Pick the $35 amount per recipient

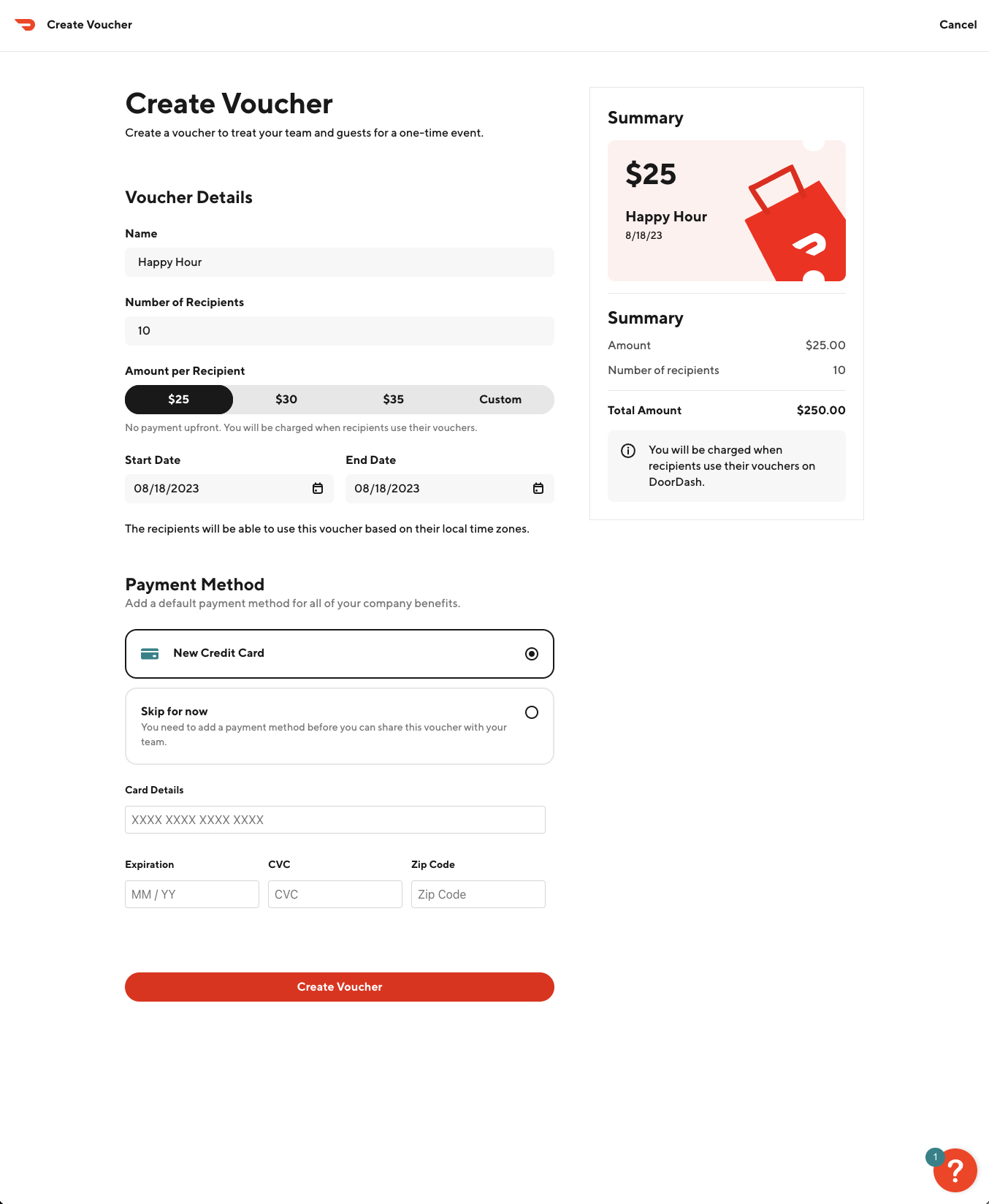coord(393,399)
